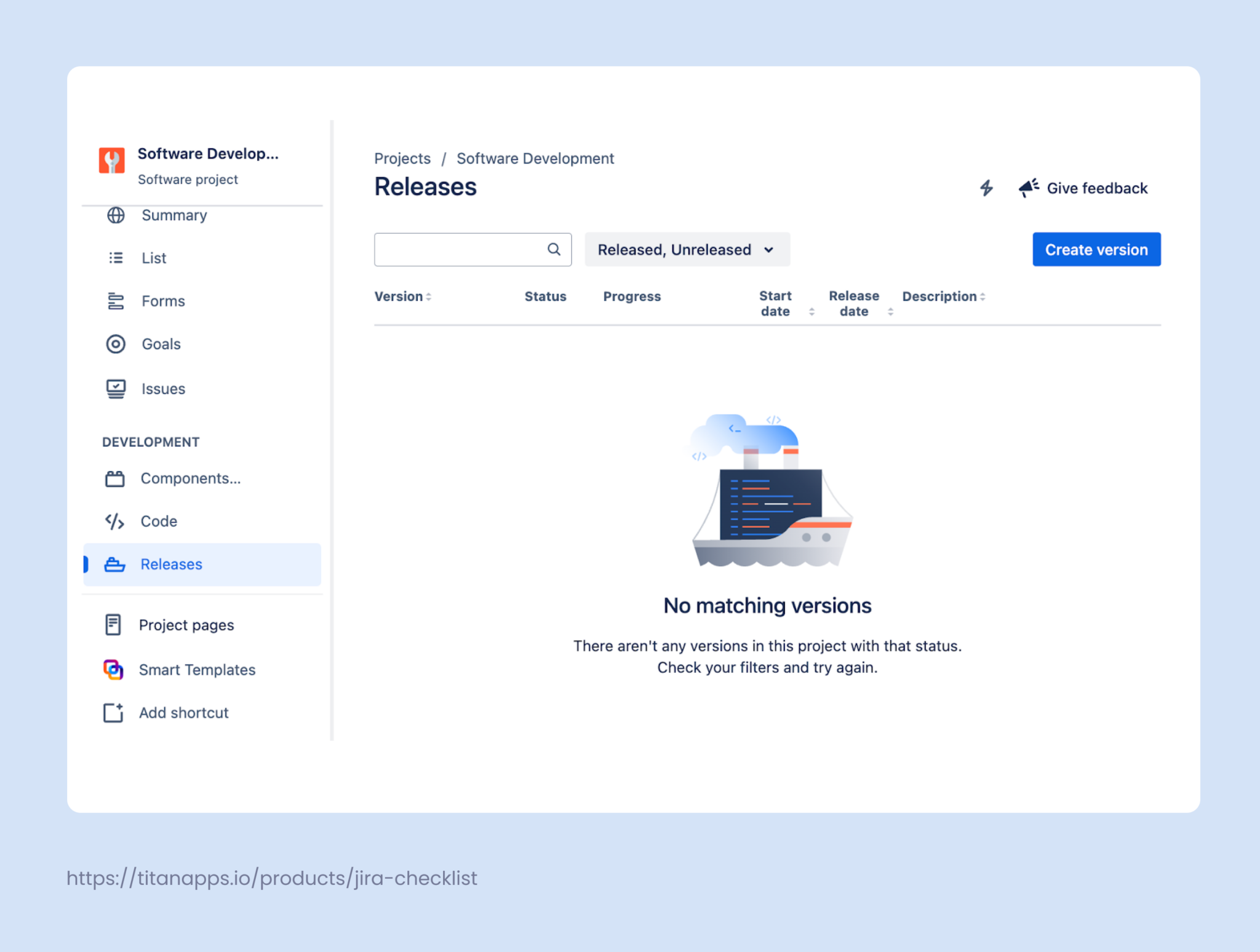Screen dimensions: 1260x952
Task: Expand the truncated Components sidebar entry
Action: pyautogui.click(x=190, y=478)
